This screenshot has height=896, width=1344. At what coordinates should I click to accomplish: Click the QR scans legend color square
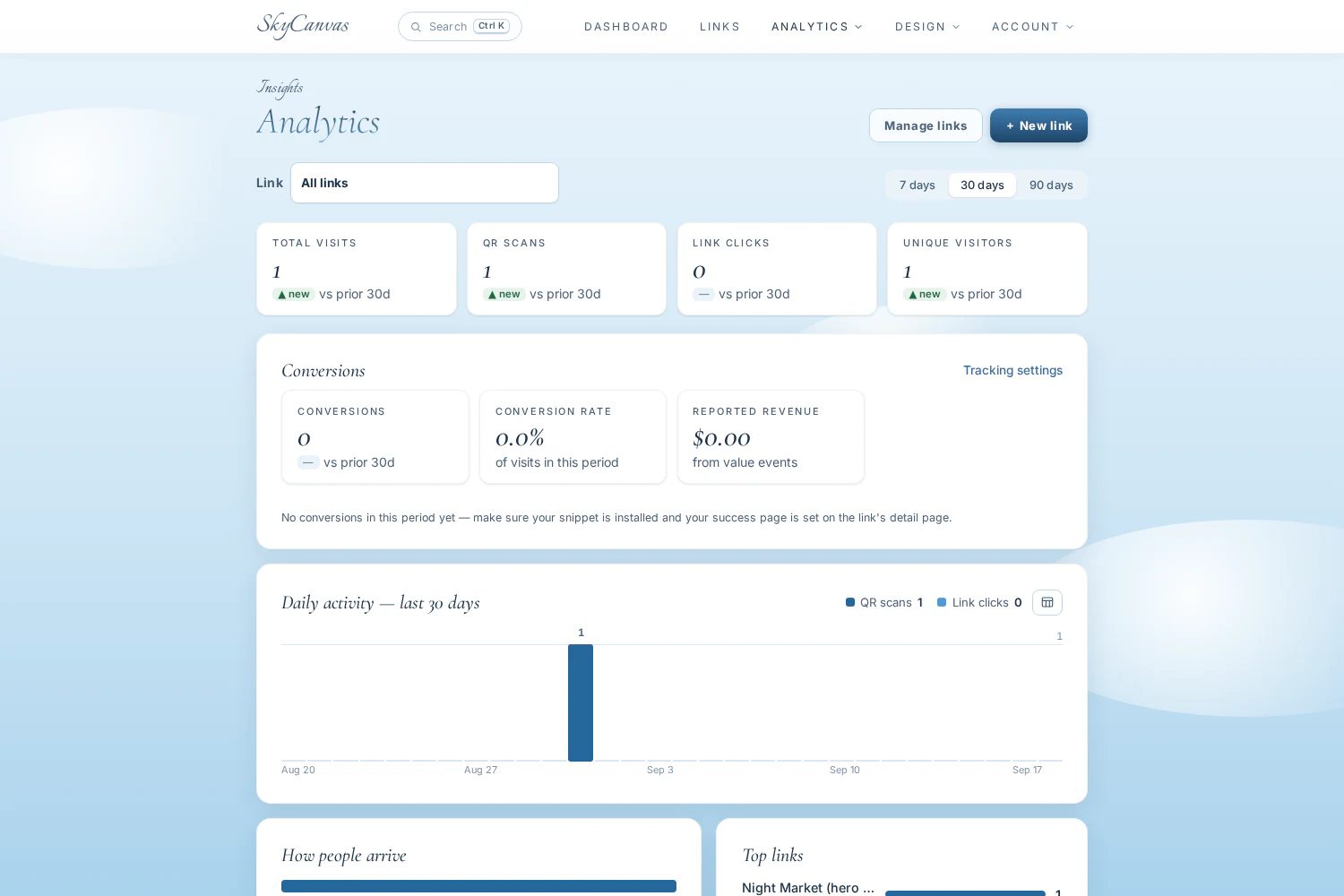point(850,602)
